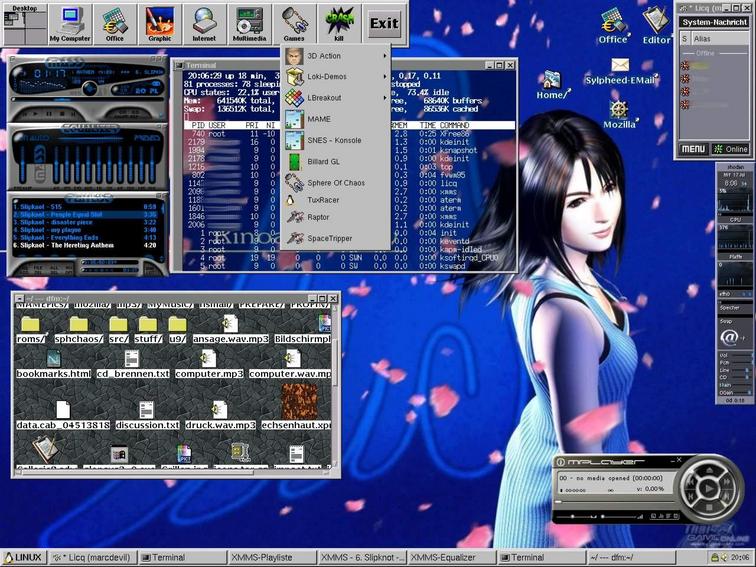
Task: Launch TuxRacer from the Games menu
Action: (336, 200)
